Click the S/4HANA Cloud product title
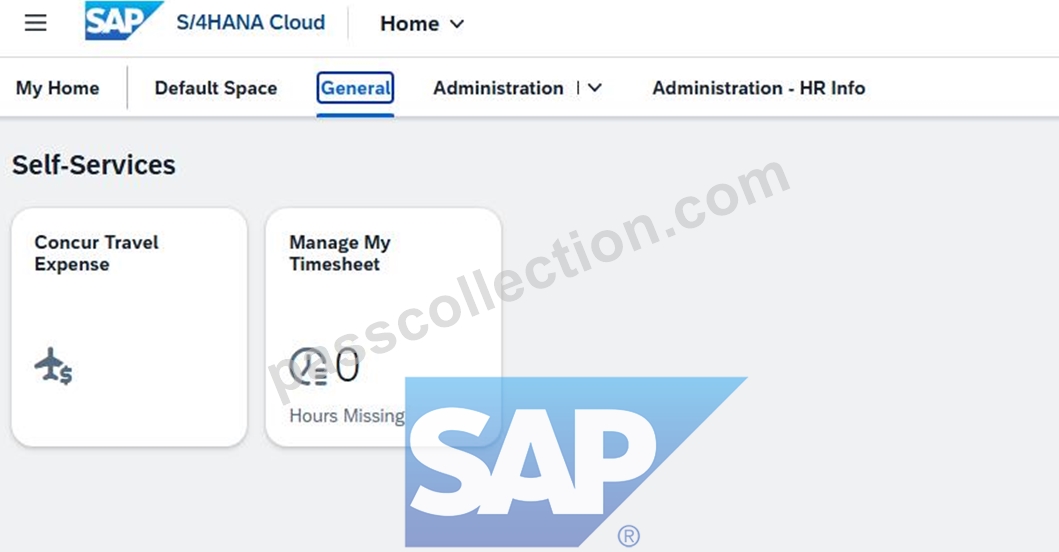The width and height of the screenshot is (1059, 552). tap(251, 22)
